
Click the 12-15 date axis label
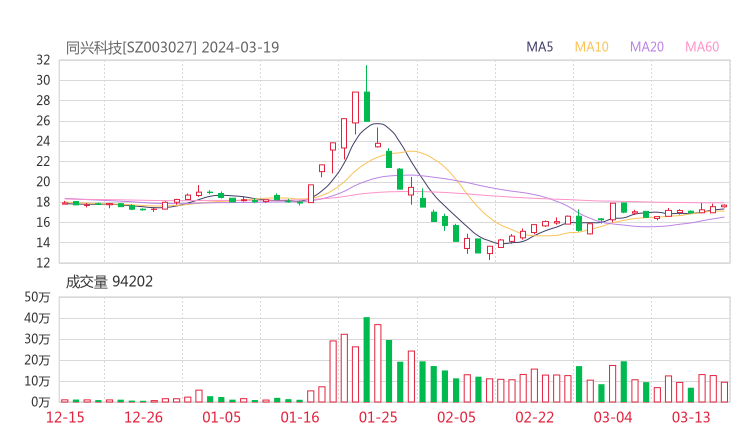(65, 417)
